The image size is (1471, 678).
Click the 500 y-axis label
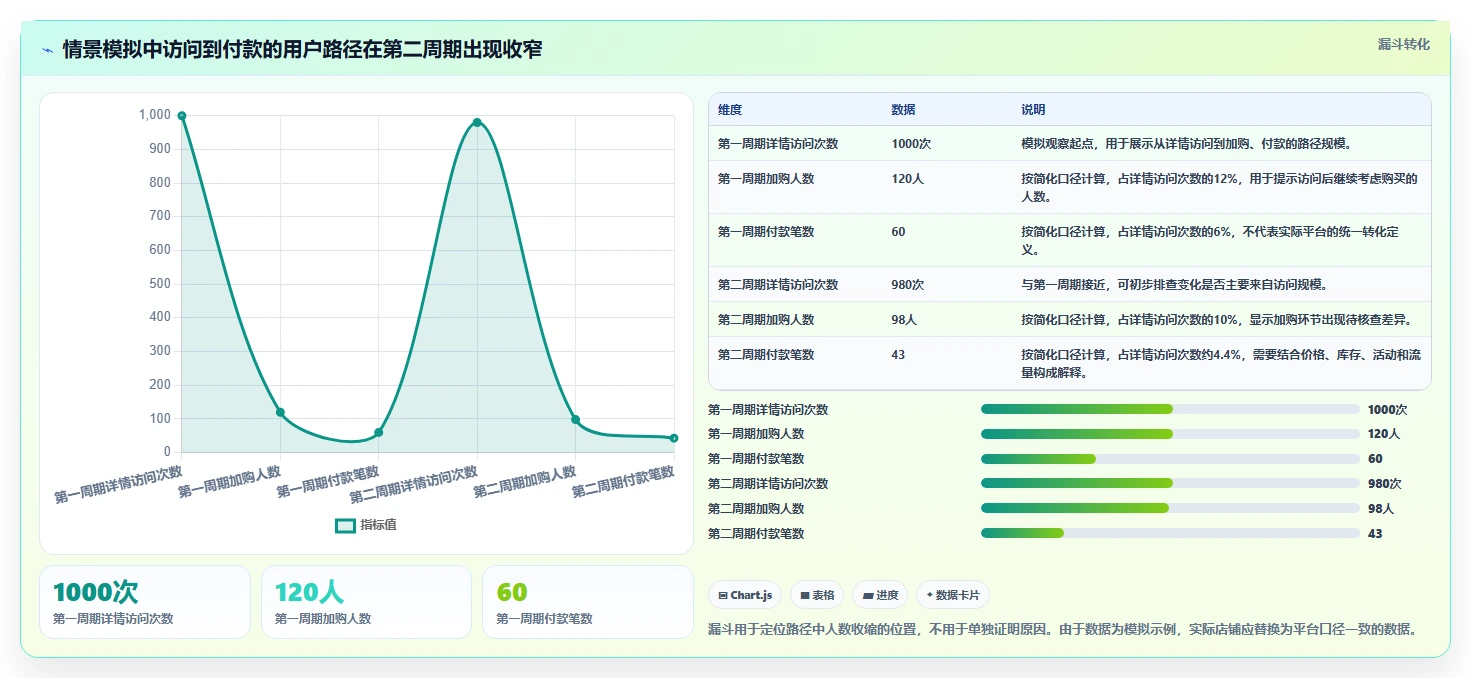tap(160, 283)
